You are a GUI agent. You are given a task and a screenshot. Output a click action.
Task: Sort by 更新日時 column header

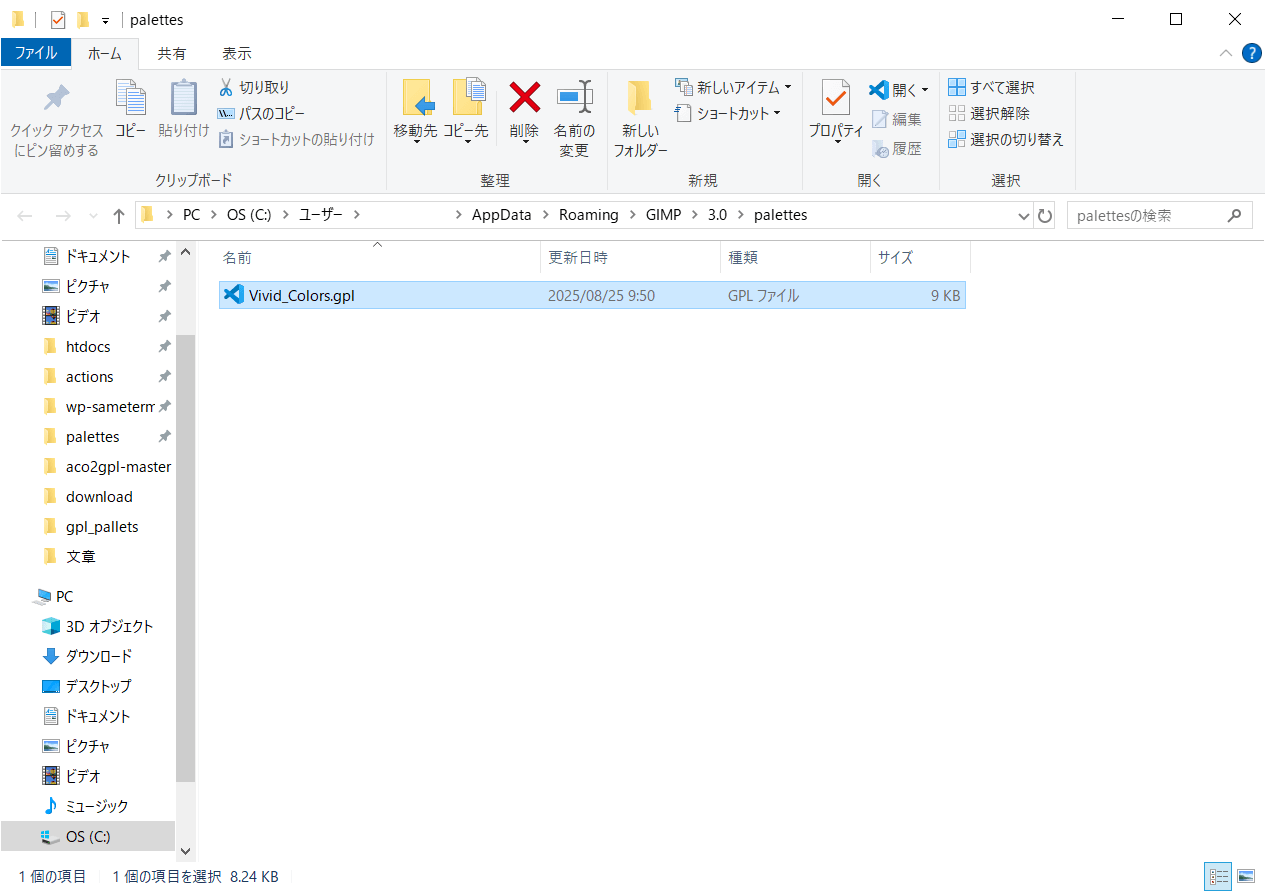coord(630,257)
